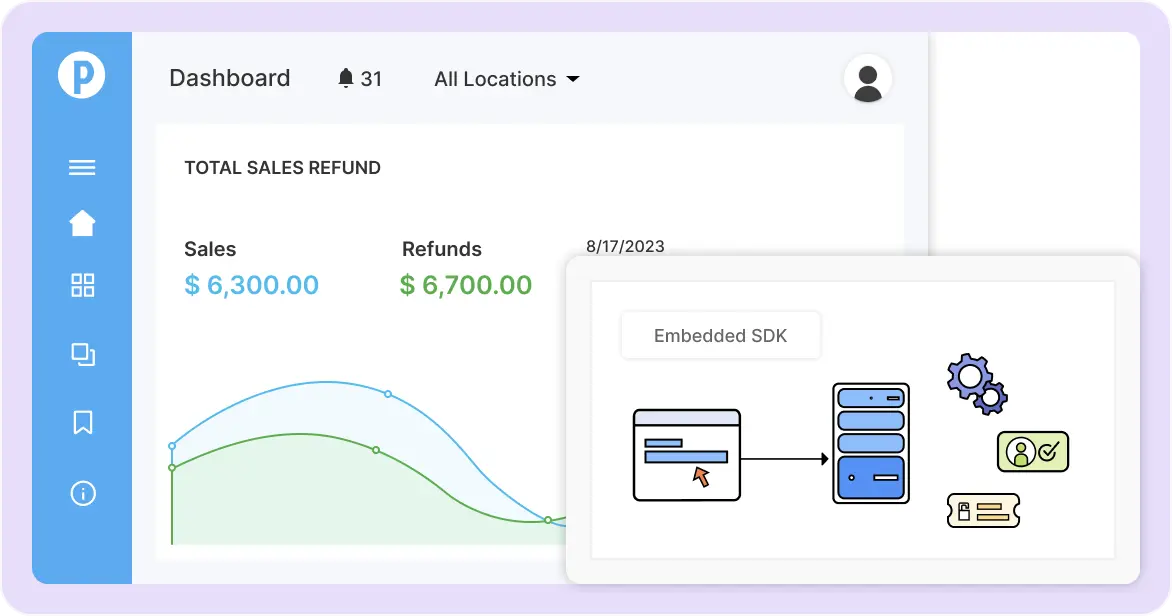Screen dimensions: 1172x616
Task: Open the date 8/17/2023 selector
Action: (x=624, y=246)
